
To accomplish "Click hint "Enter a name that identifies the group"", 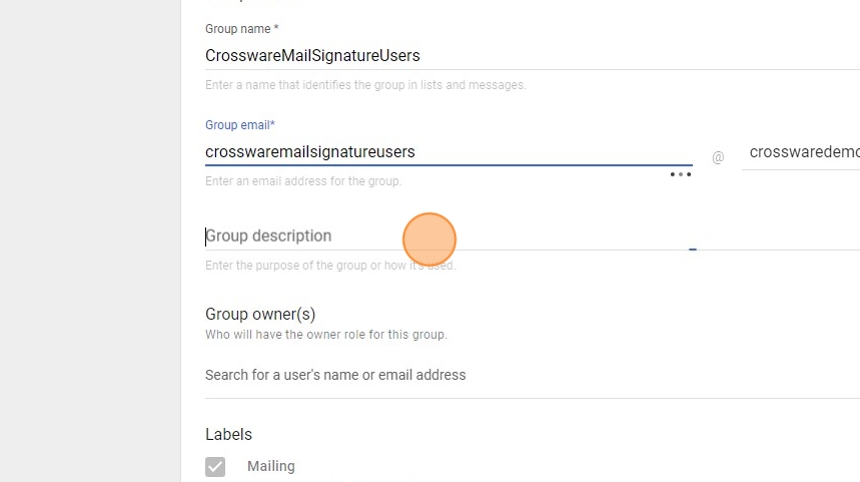I will (365, 85).
